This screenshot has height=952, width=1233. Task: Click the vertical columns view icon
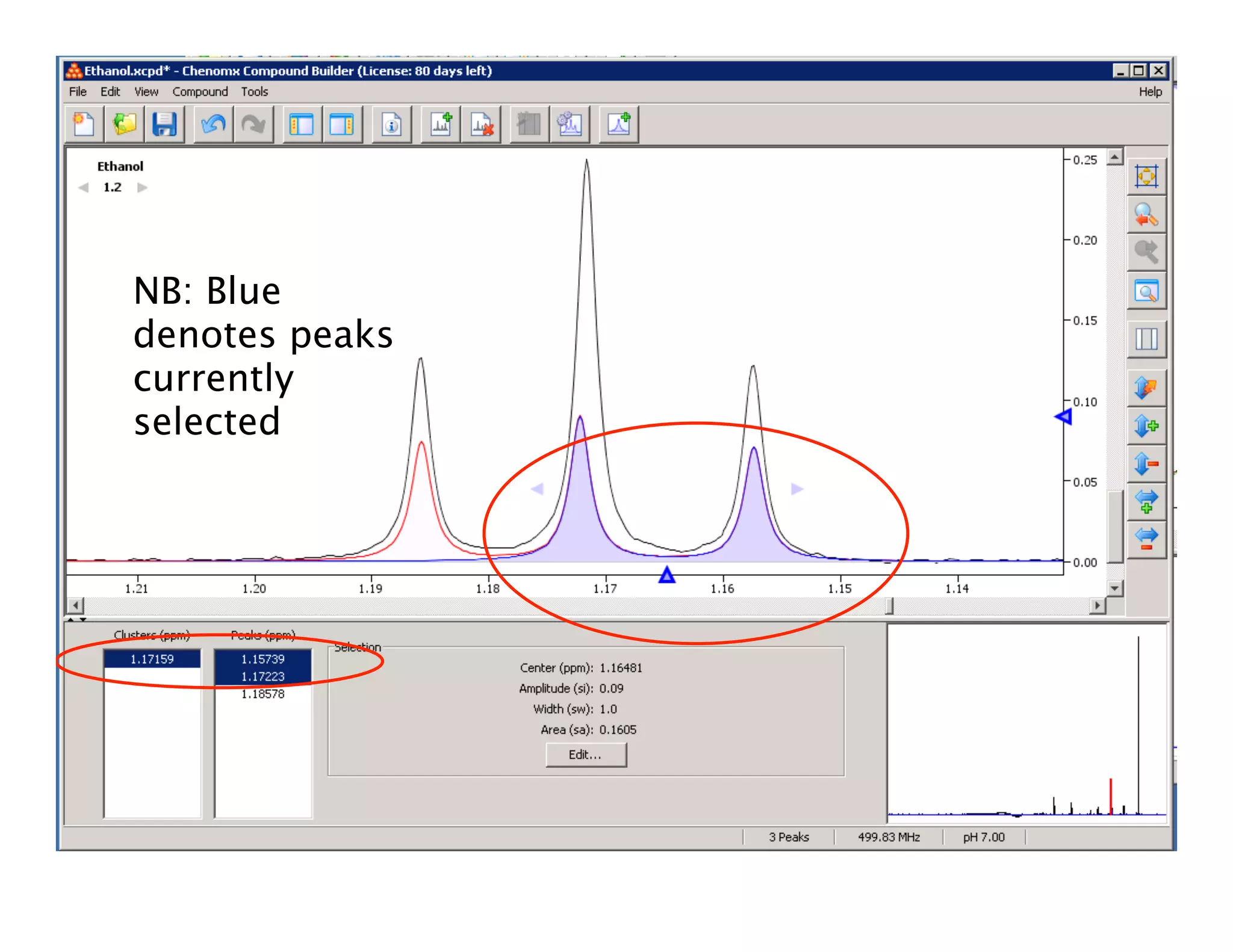1146,339
